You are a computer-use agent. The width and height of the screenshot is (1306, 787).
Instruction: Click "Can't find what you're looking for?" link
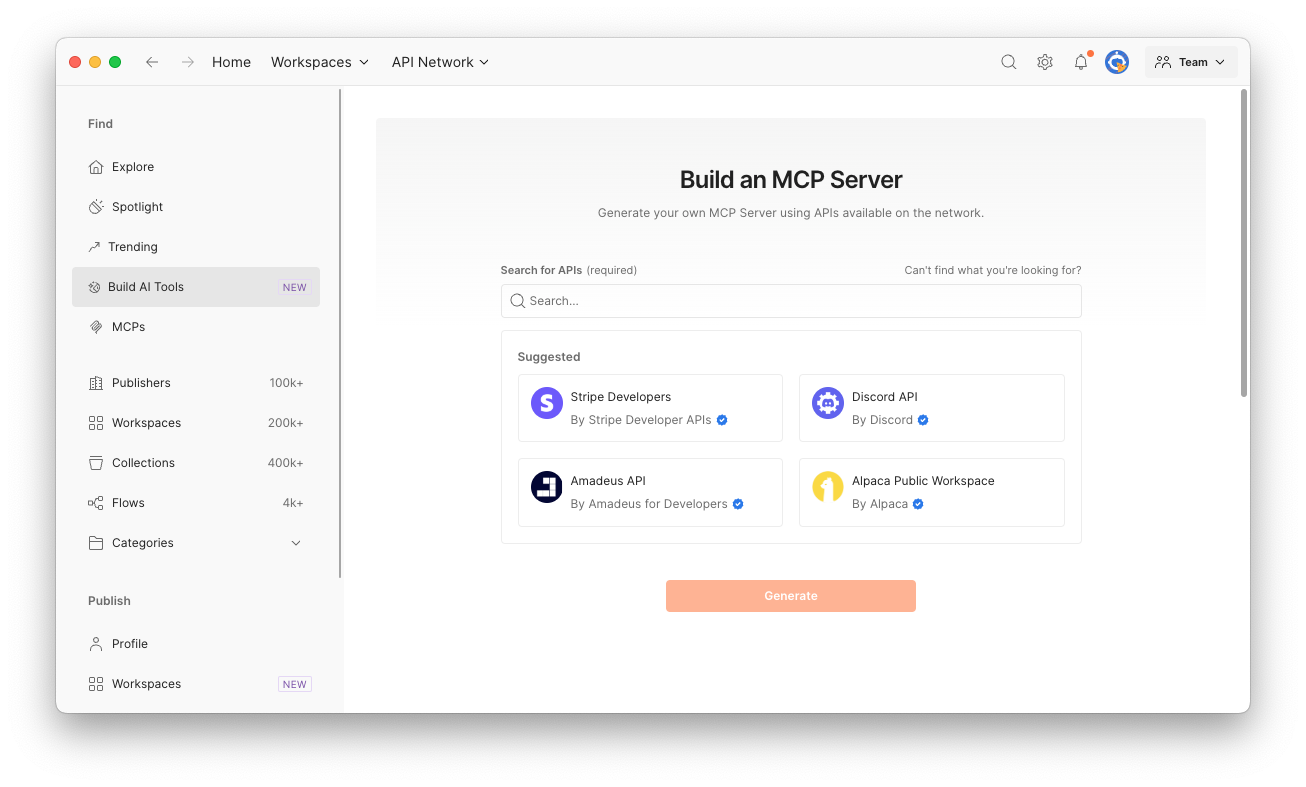click(x=993, y=270)
